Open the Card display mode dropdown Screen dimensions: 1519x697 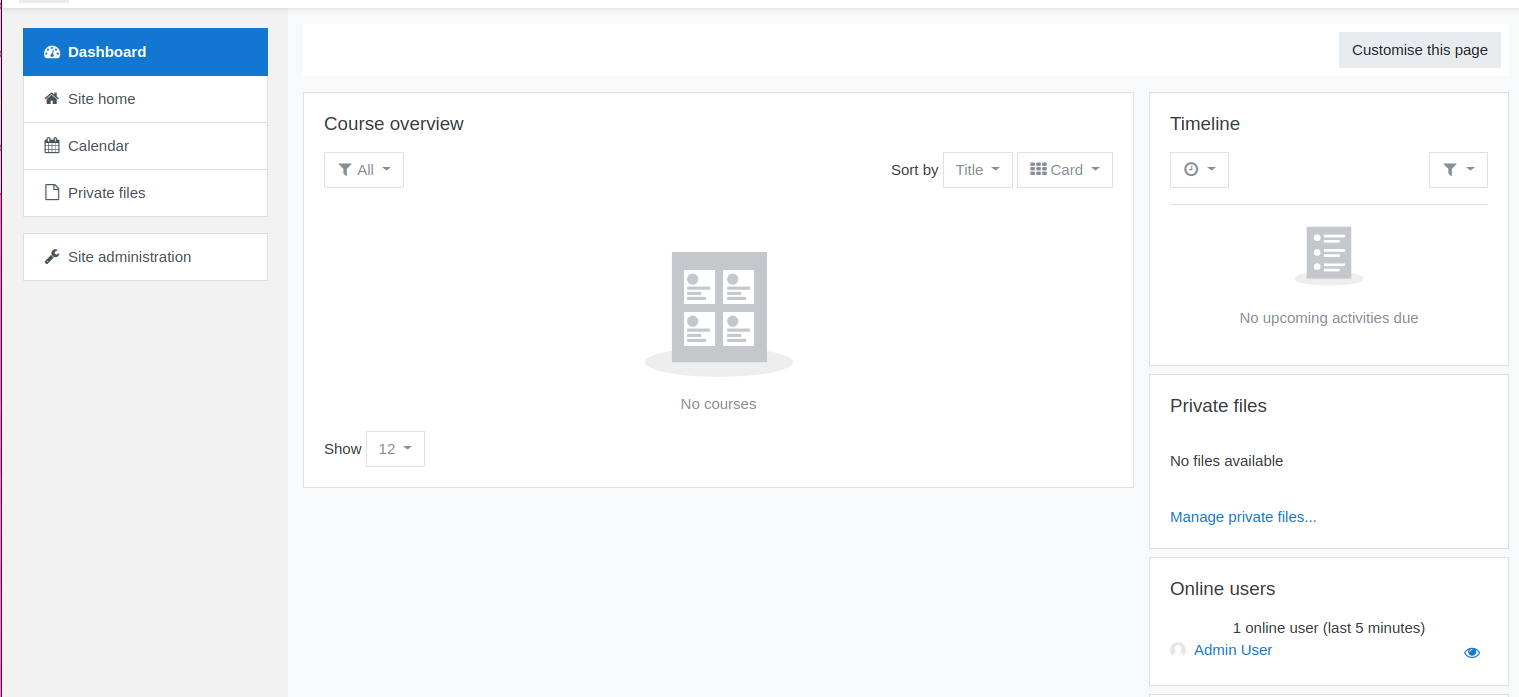click(1065, 170)
